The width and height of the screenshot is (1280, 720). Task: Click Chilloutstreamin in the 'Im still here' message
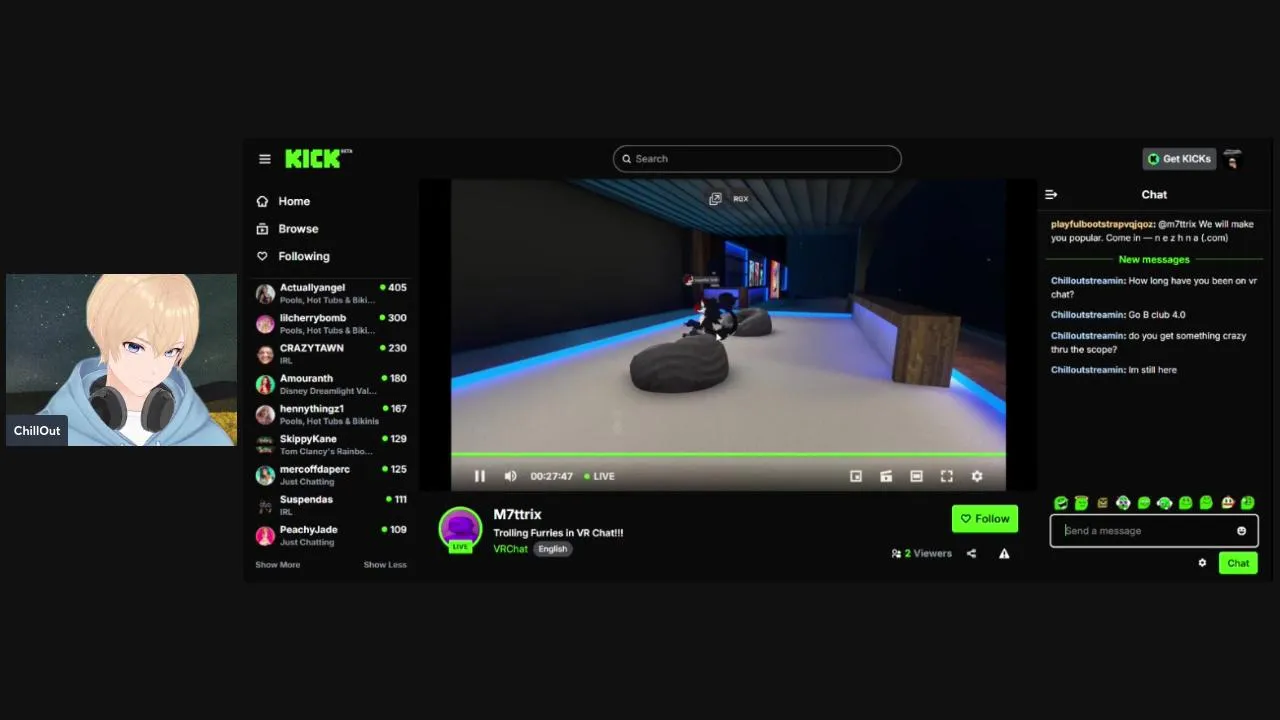pyautogui.click(x=1088, y=370)
